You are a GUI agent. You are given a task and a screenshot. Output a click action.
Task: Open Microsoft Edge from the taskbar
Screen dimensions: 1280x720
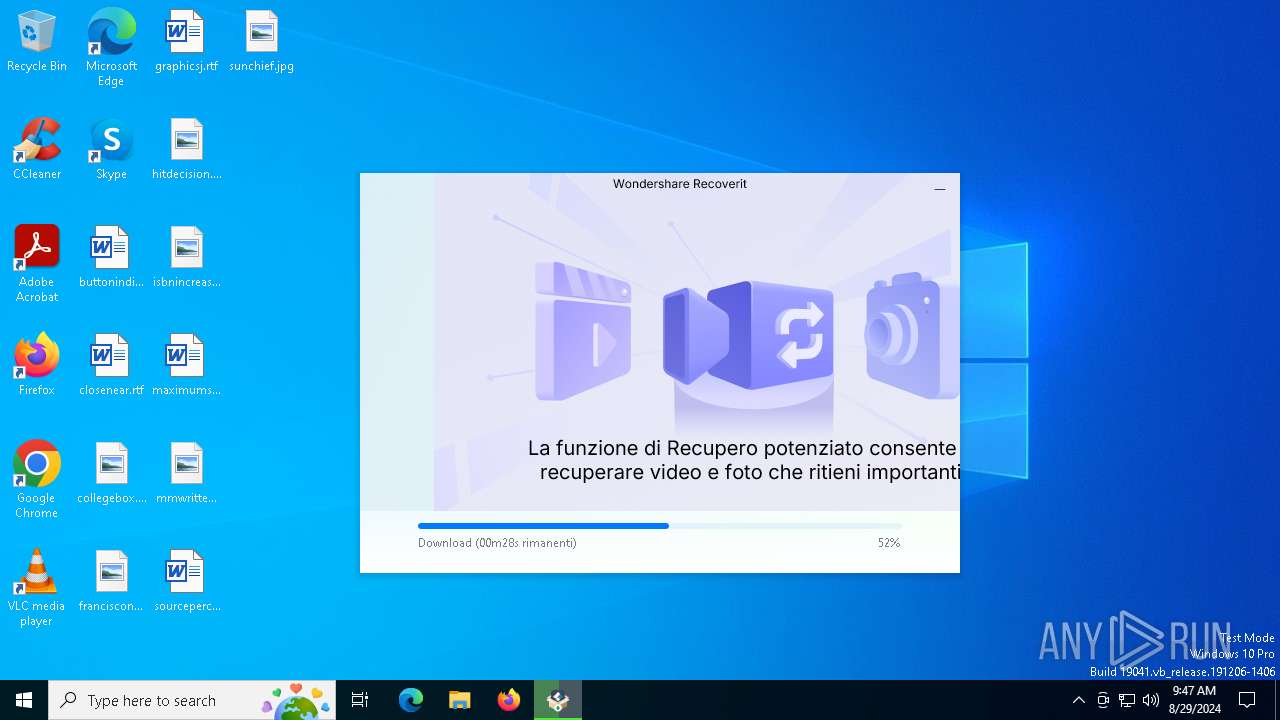411,700
